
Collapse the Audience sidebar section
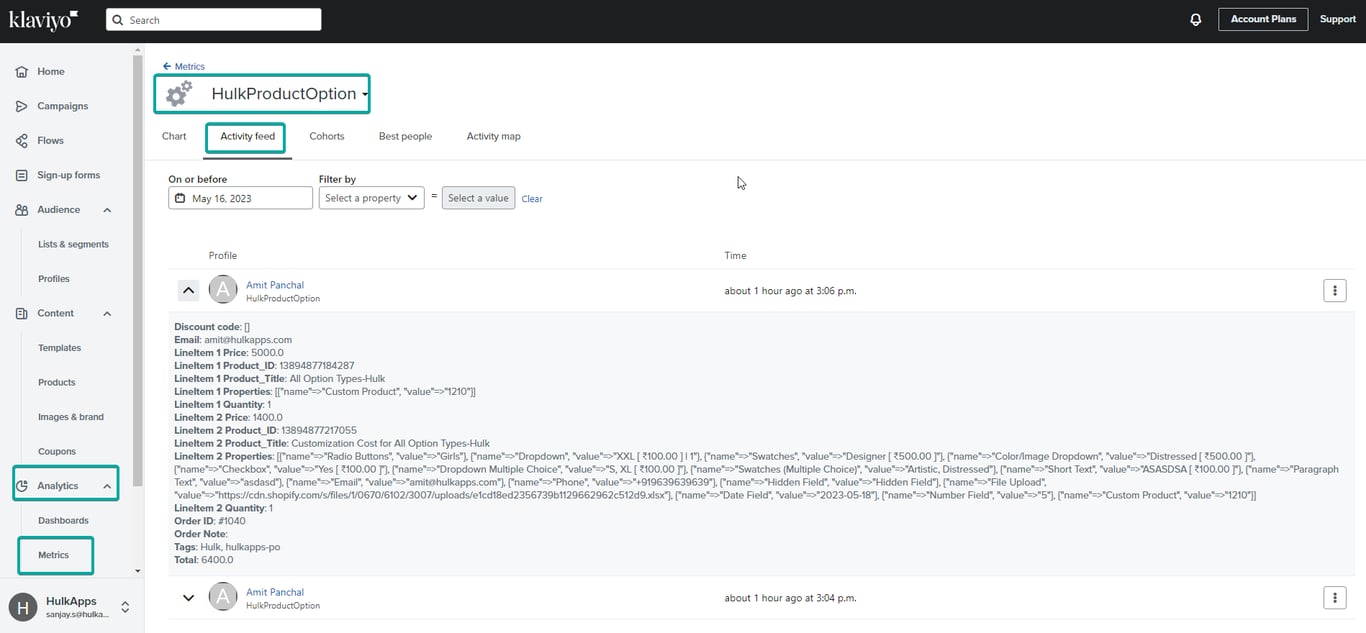click(x=107, y=210)
